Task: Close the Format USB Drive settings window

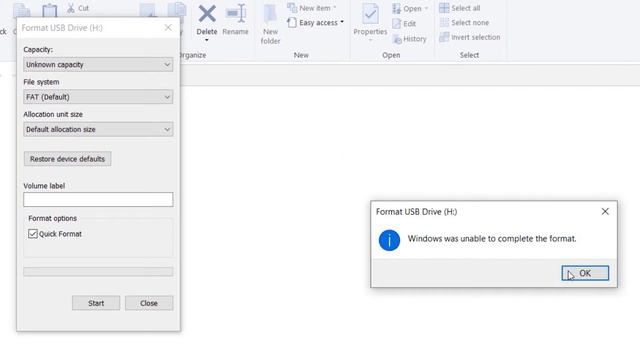Action: (168, 28)
